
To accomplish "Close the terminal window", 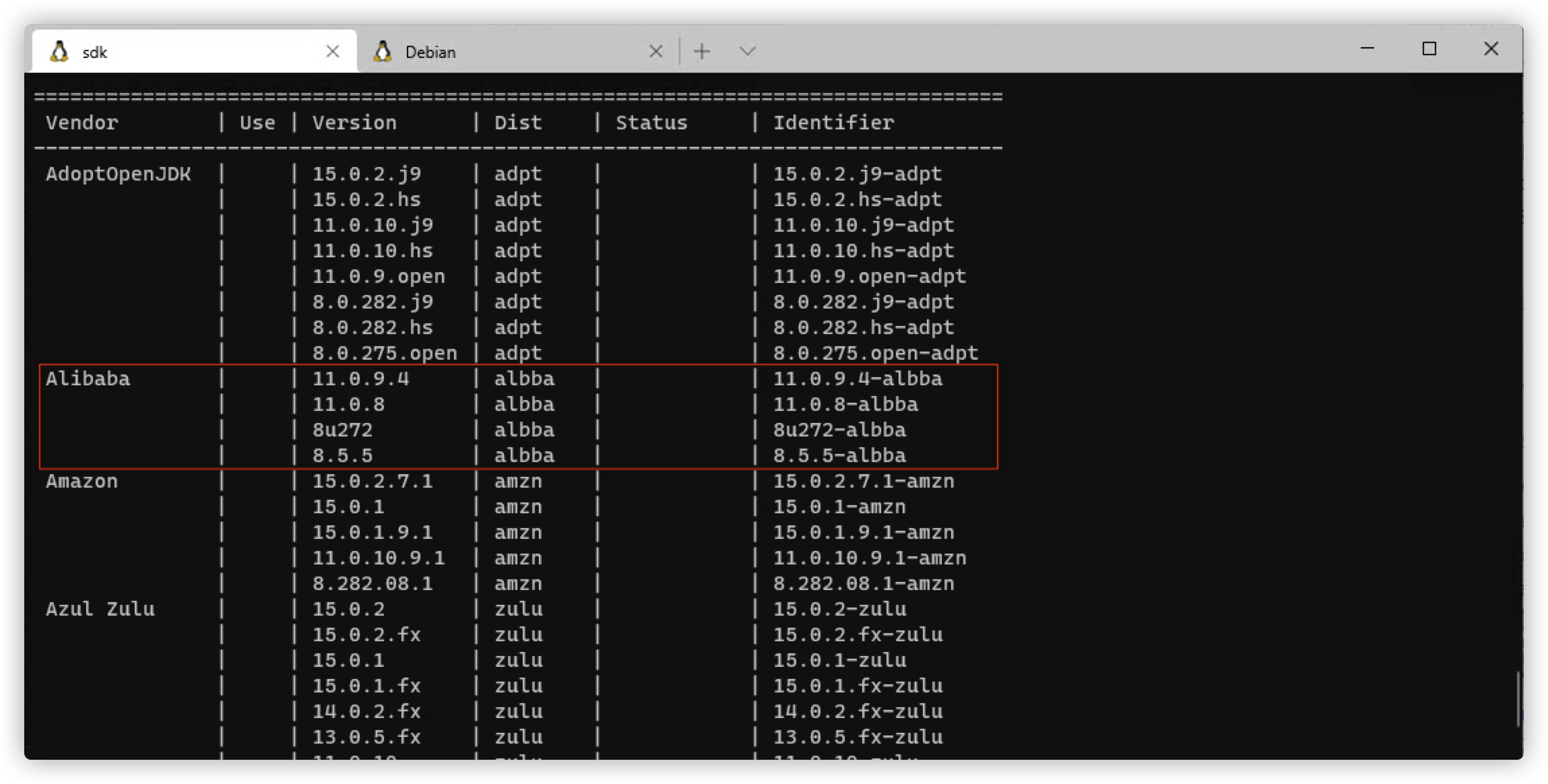I will [x=1491, y=48].
